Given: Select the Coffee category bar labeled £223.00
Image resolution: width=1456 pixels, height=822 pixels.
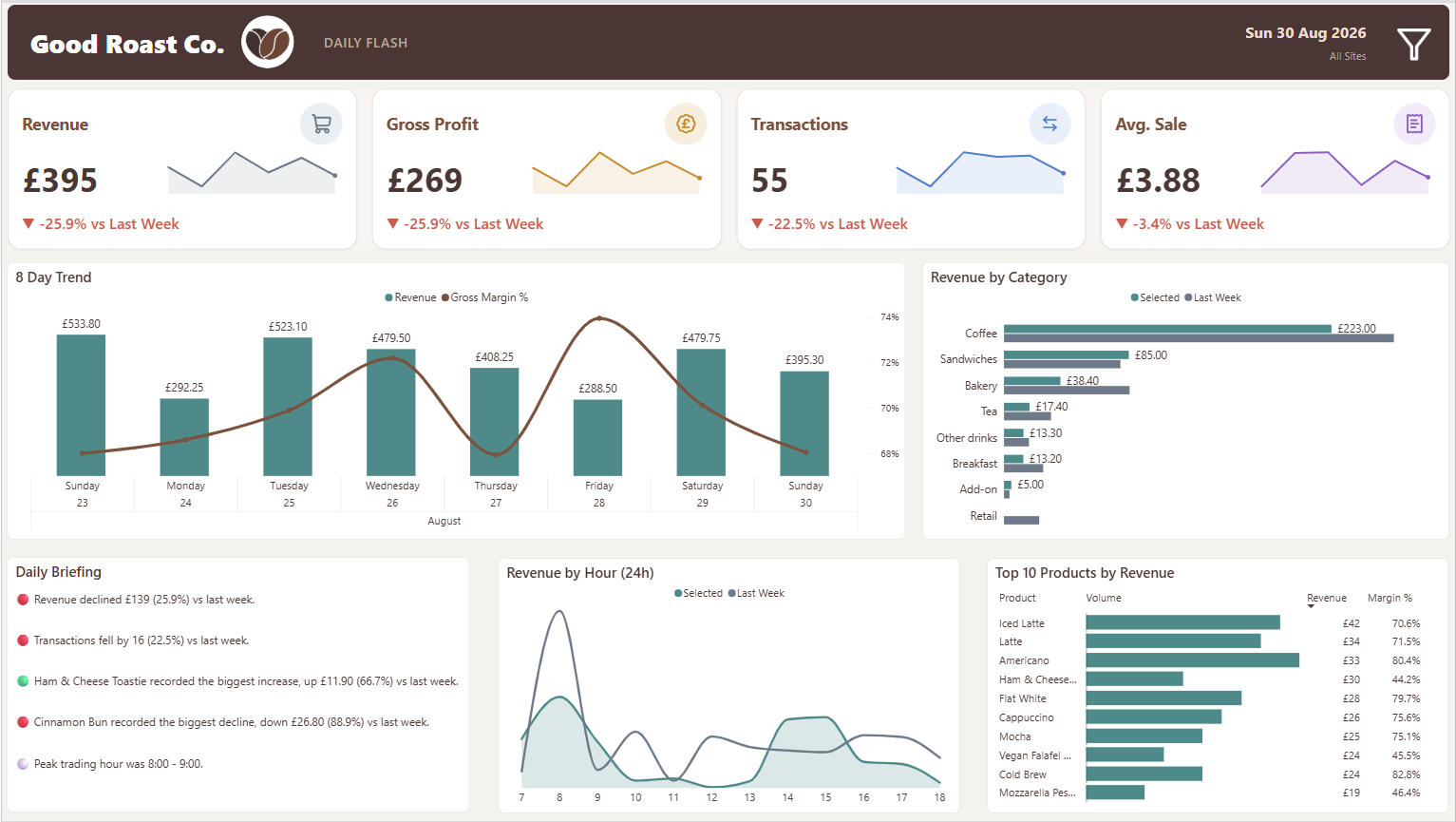Looking at the screenshot, I should 1167,329.
